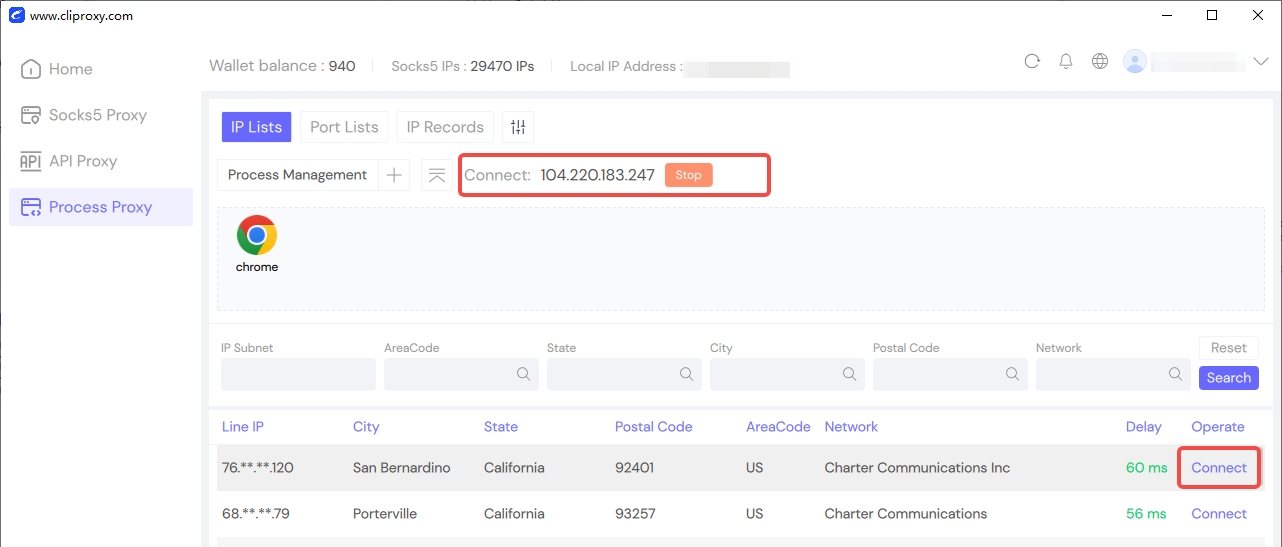Collapse the process panel icon

click(x=437, y=175)
